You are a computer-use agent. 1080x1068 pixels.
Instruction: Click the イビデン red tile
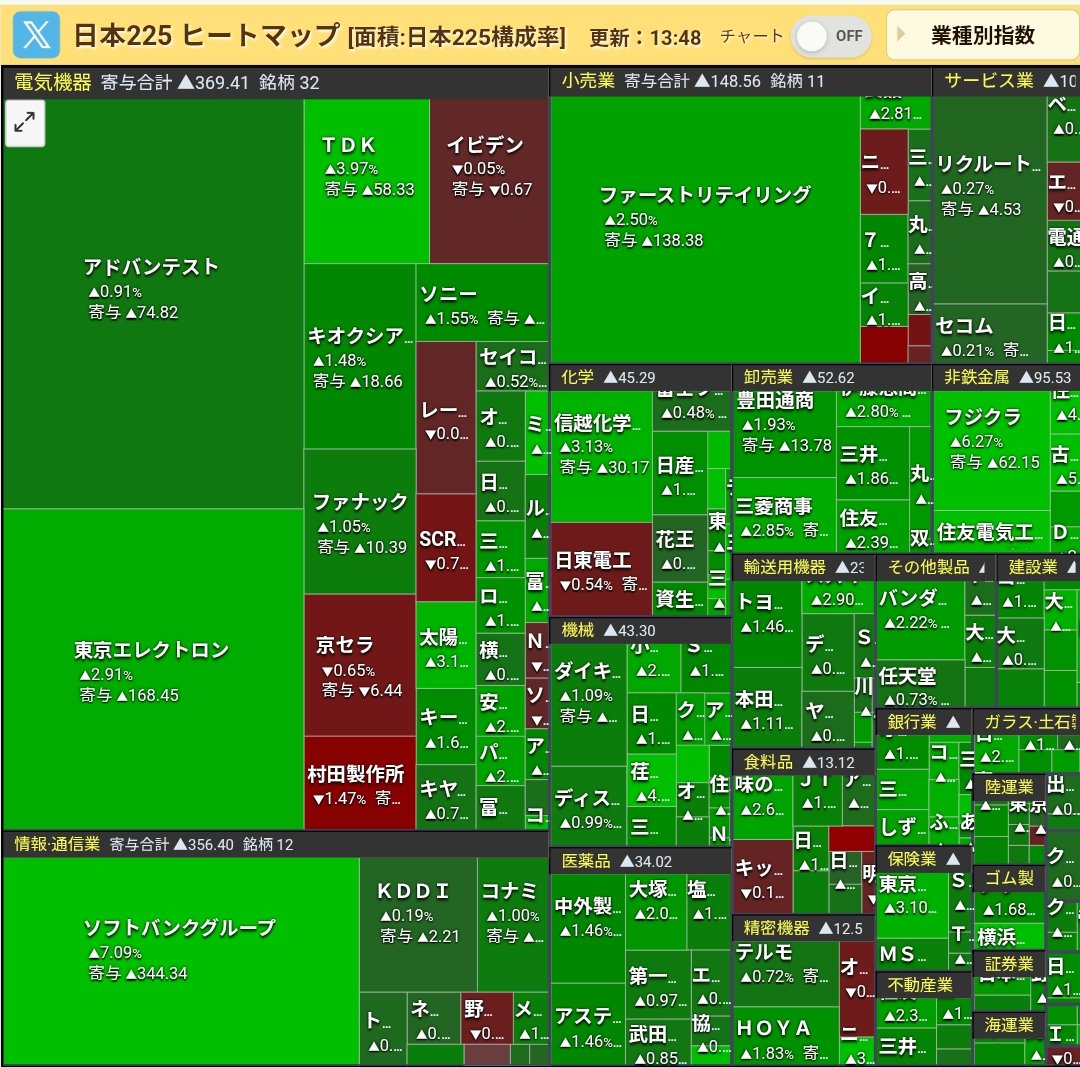(489, 181)
